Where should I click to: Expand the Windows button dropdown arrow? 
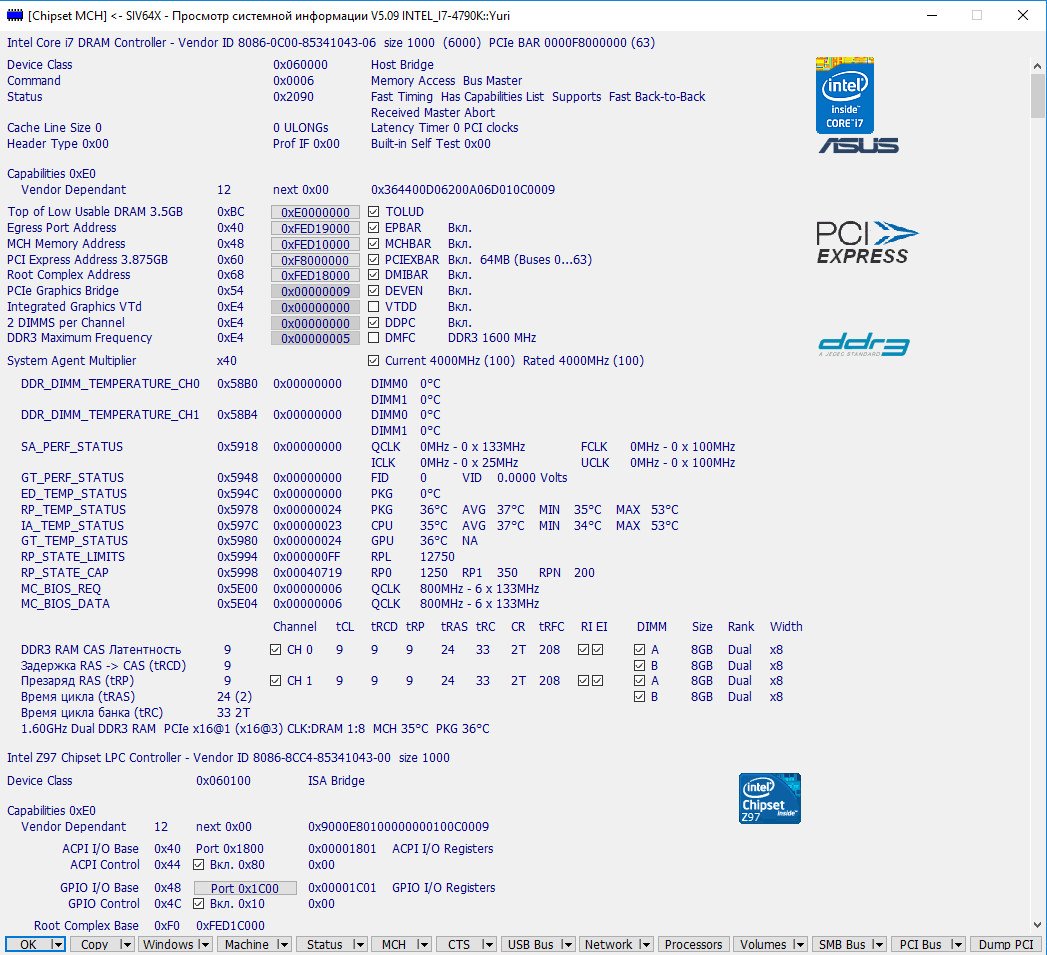tap(204, 944)
